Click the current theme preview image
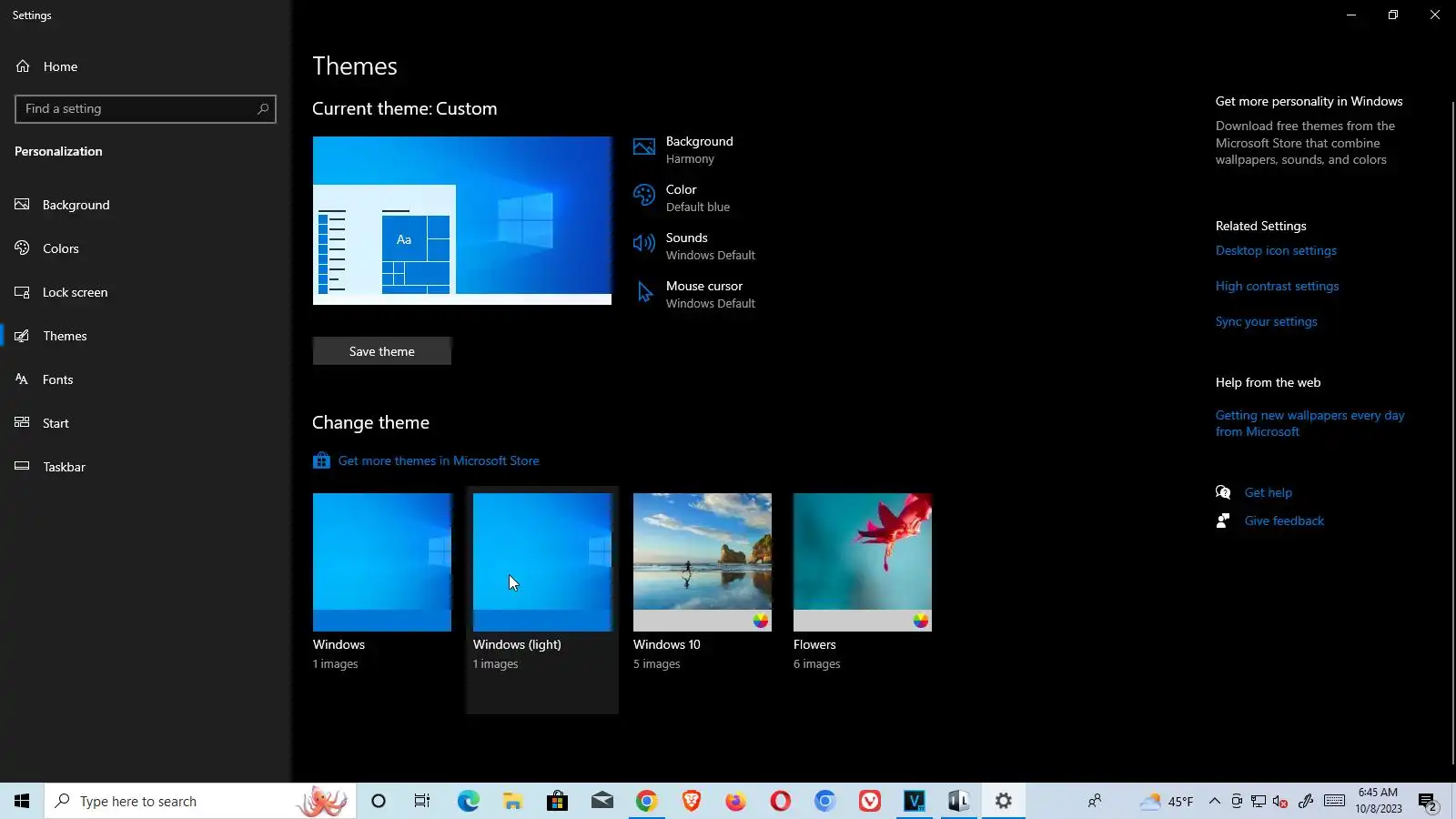This screenshot has width=1456, height=819. coord(462,220)
